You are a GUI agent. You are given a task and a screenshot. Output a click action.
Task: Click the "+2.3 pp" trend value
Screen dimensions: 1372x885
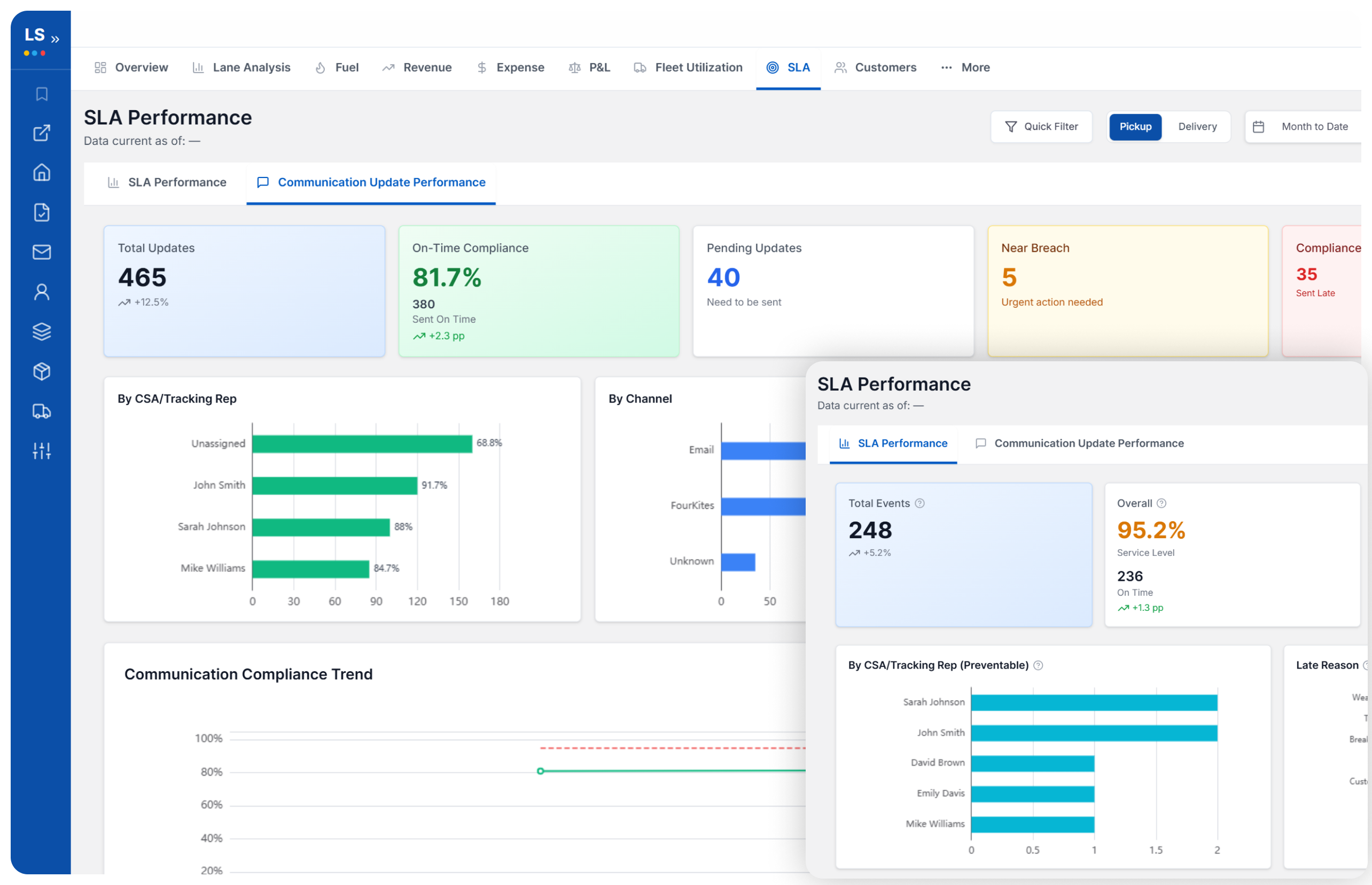coord(447,336)
